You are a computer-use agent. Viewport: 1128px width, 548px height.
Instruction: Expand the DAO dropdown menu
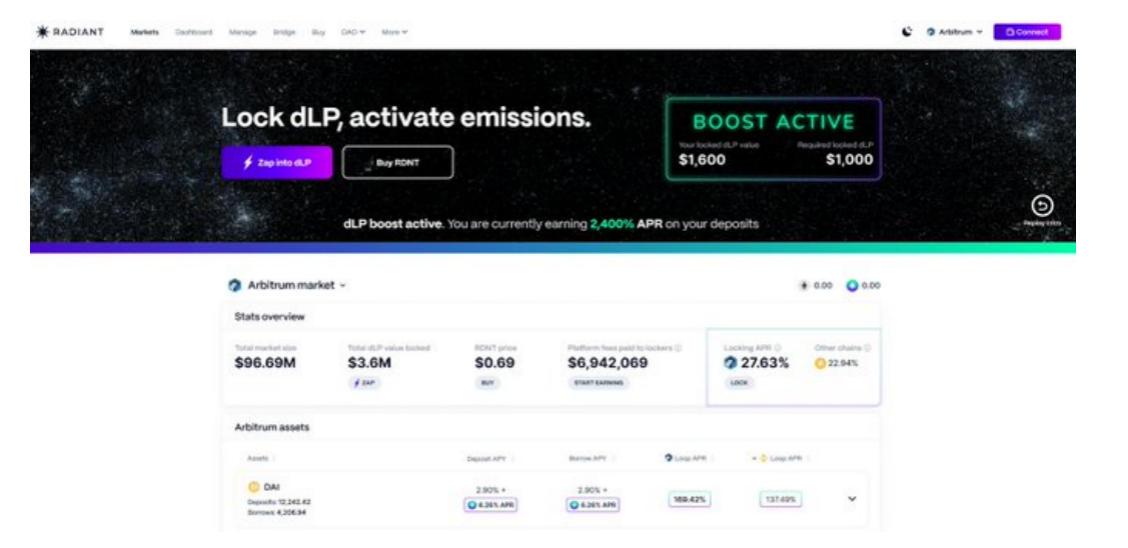(x=353, y=32)
